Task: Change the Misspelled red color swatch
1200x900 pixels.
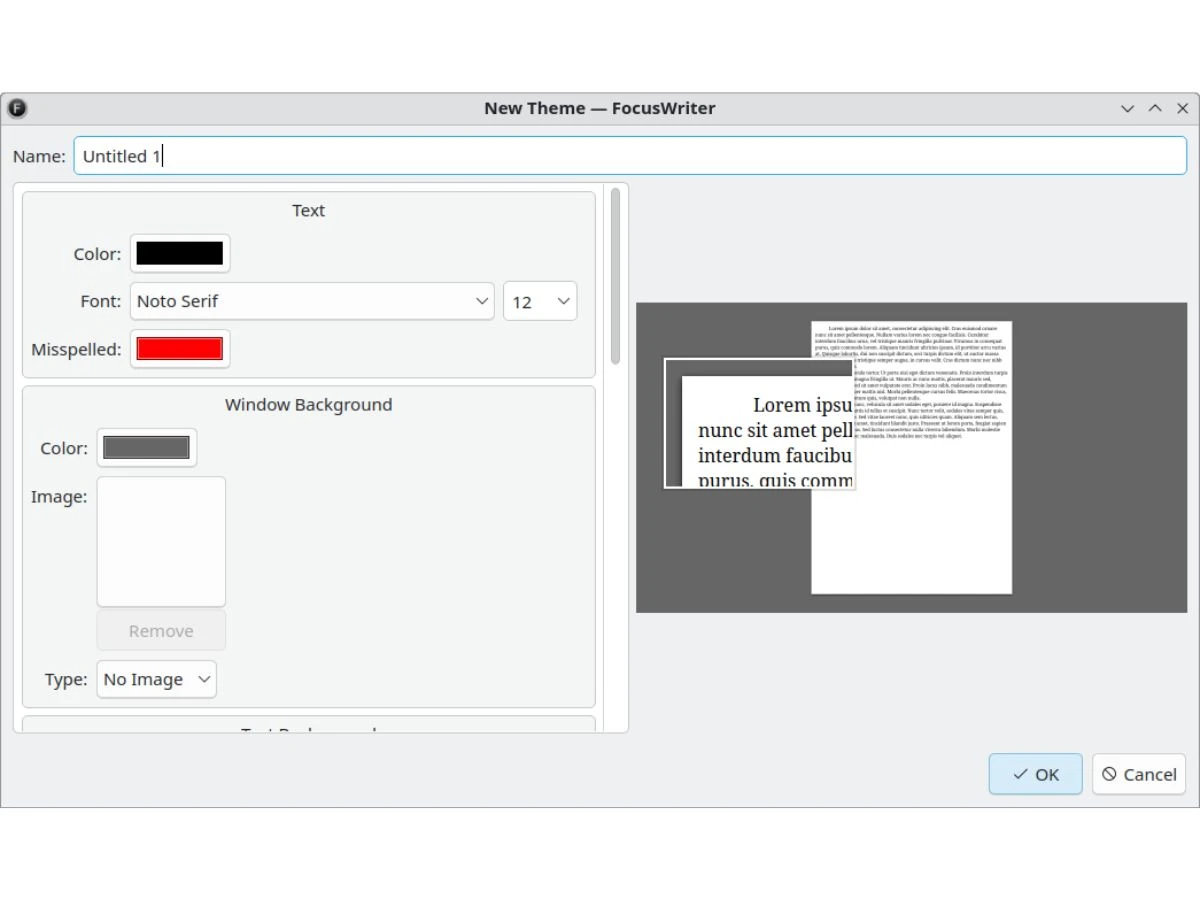Action: (x=180, y=349)
